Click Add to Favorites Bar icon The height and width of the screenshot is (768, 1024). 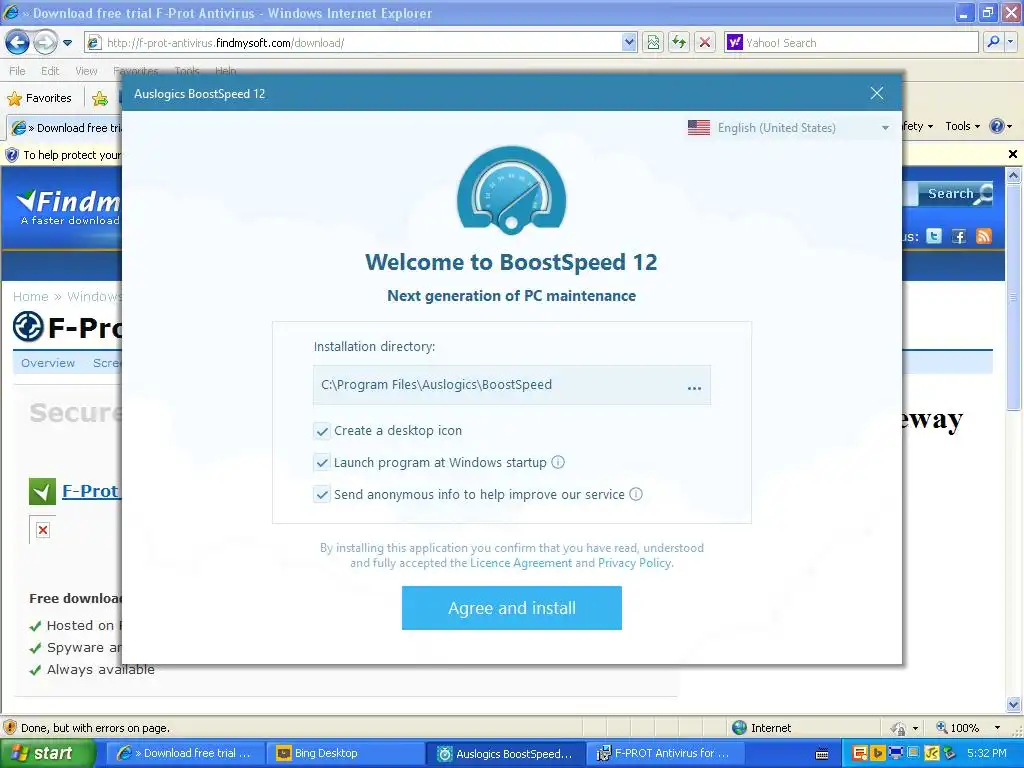[100, 99]
